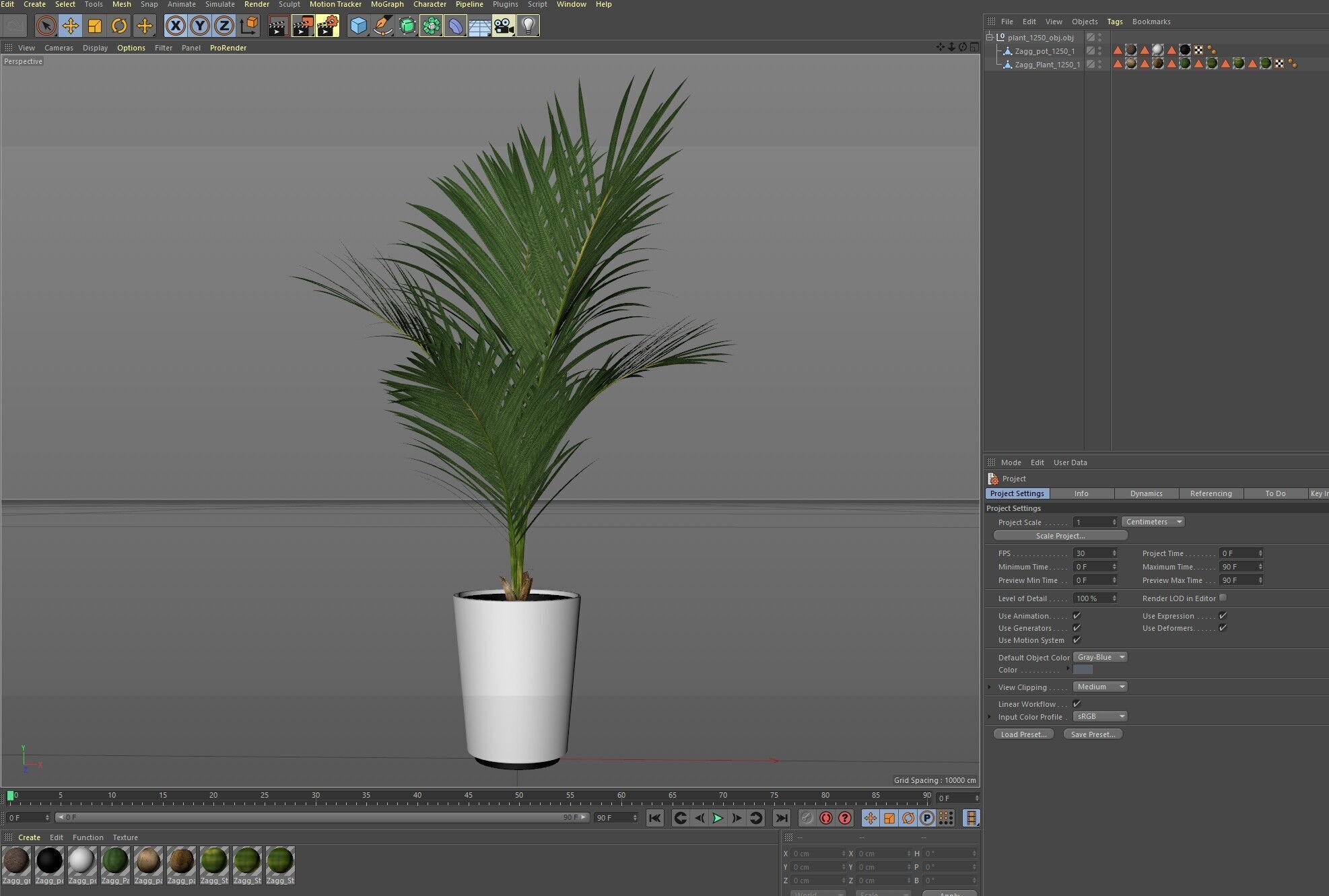Expand the Color field arrow
1329x896 pixels.
pos(1068,669)
